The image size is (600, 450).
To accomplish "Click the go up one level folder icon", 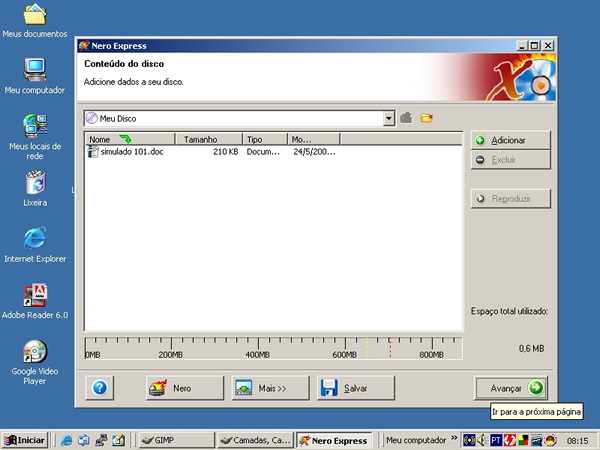I will [x=406, y=118].
